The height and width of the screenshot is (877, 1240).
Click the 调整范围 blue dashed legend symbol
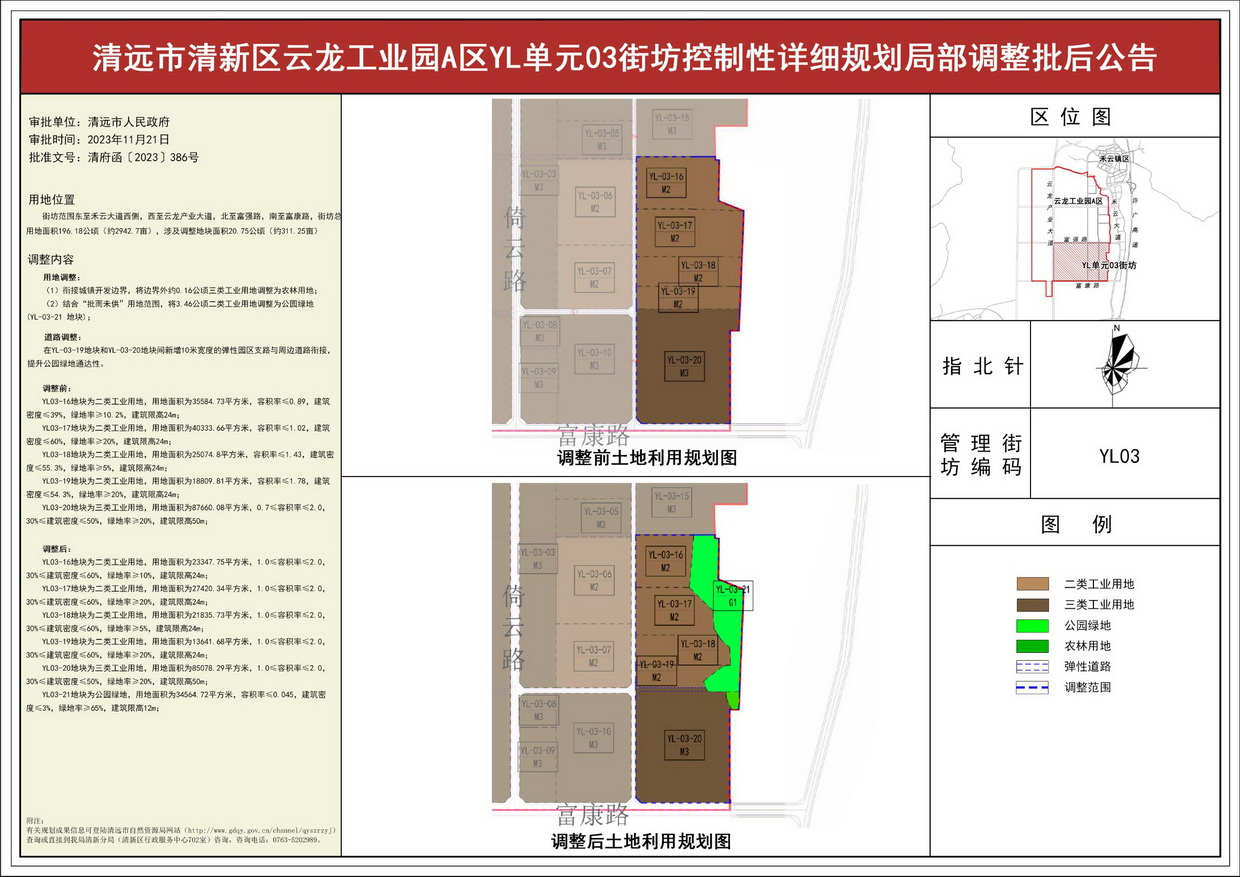click(1032, 687)
